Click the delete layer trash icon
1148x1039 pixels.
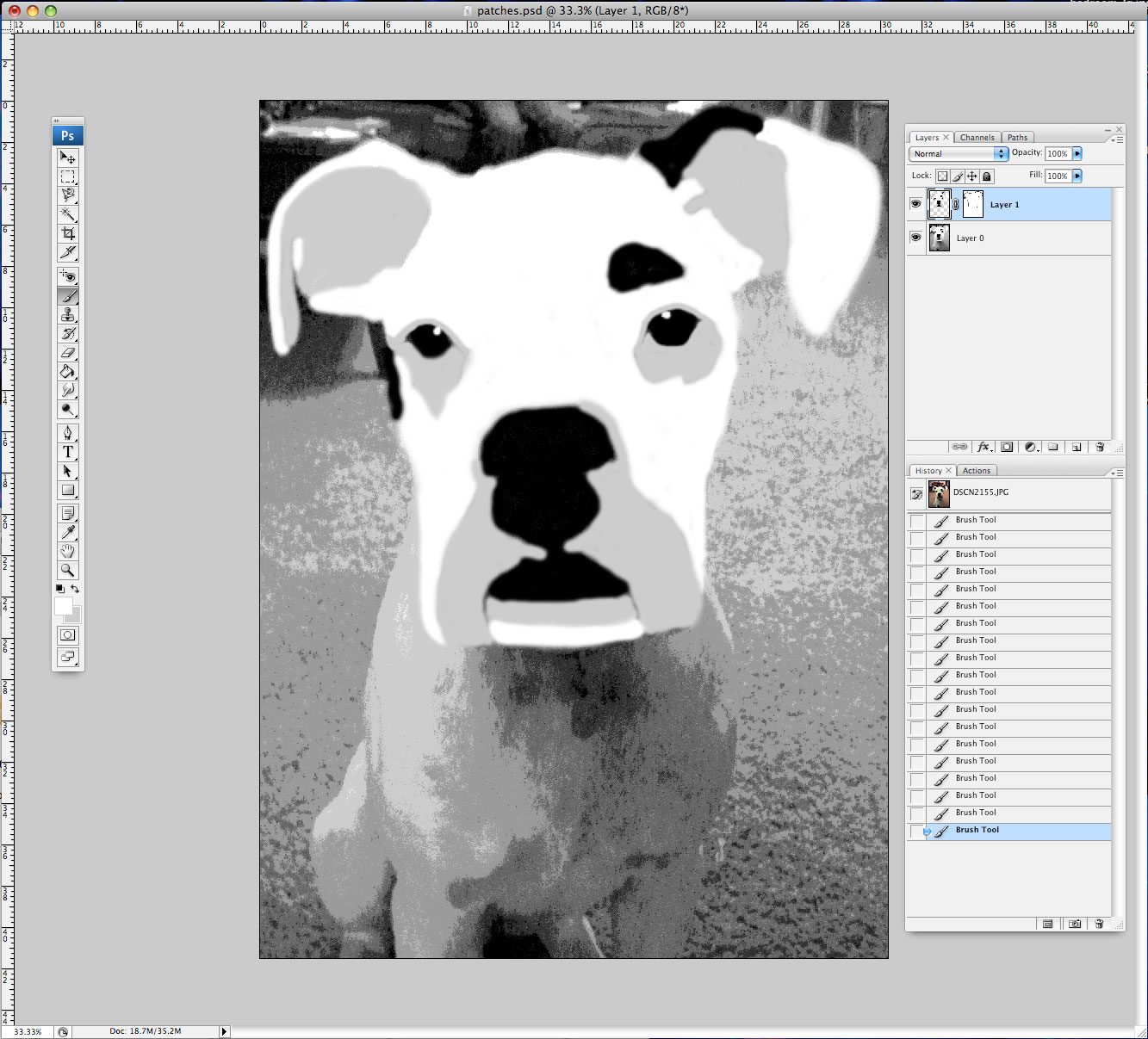[1100, 447]
